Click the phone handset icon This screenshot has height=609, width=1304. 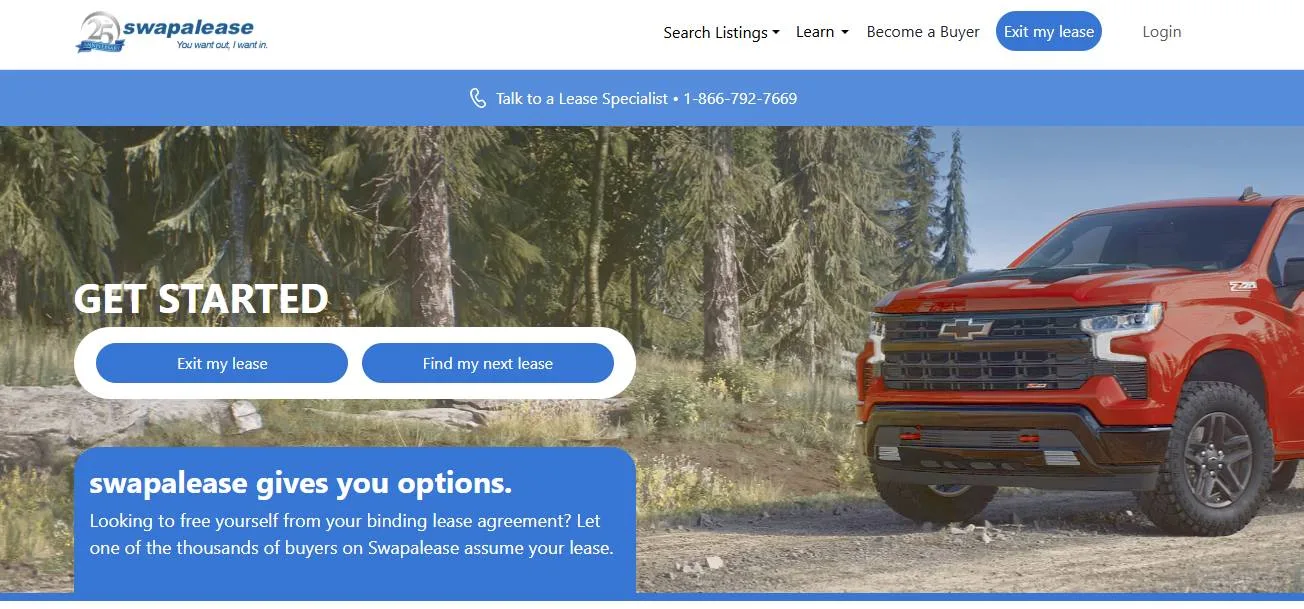(478, 98)
